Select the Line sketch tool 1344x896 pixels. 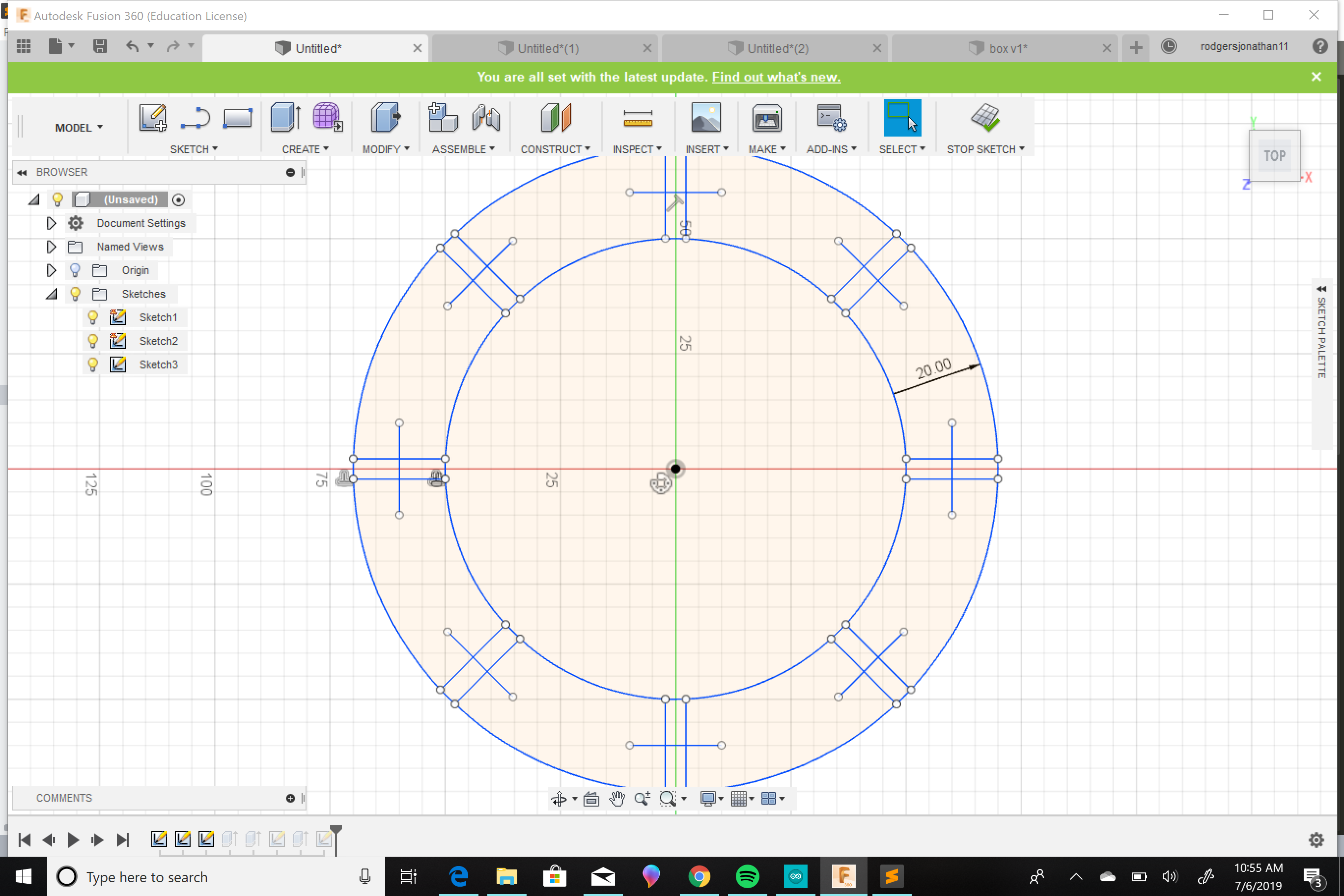coord(196,118)
